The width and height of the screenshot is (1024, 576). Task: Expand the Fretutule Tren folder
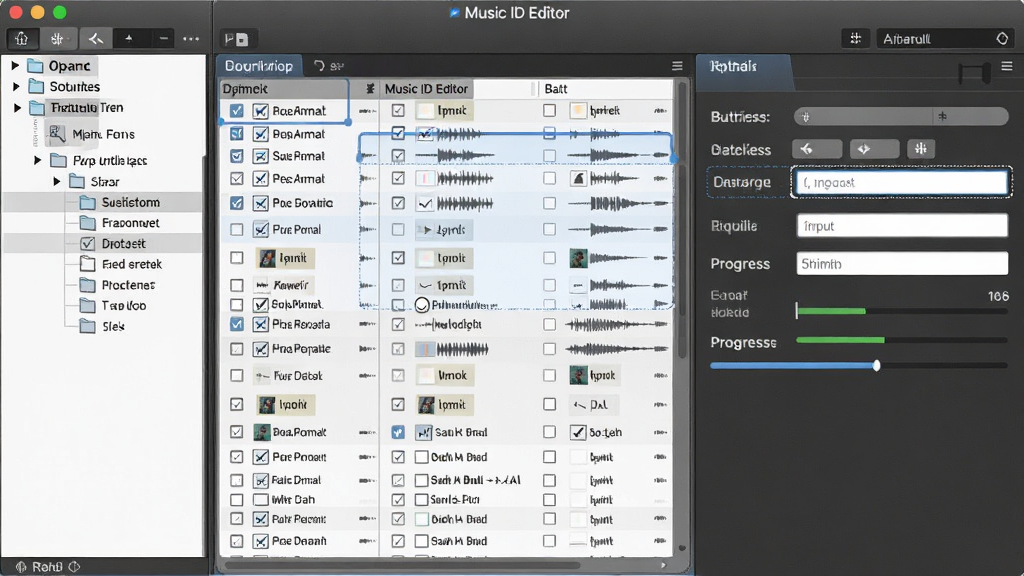point(18,108)
